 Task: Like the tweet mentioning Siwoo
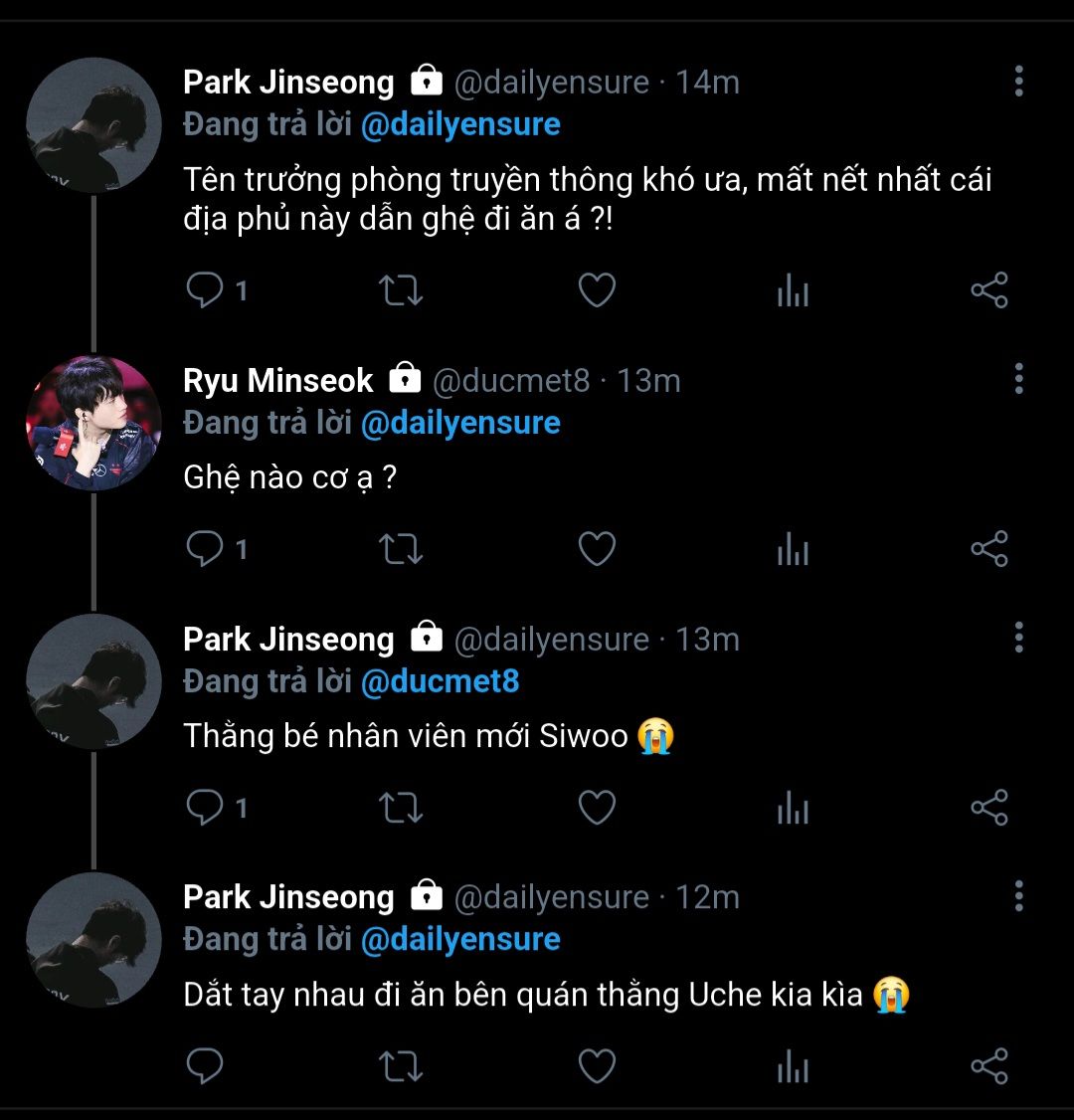tap(597, 808)
